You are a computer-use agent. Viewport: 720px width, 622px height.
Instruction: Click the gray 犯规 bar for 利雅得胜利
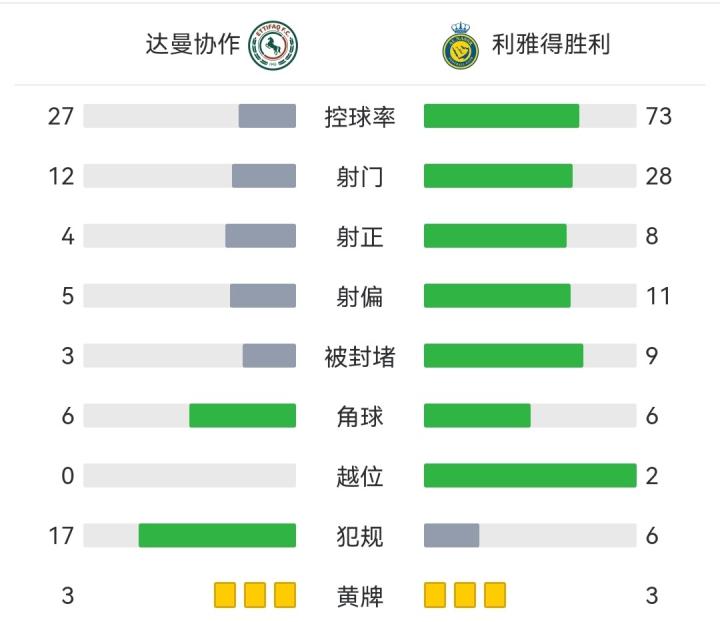451,535
